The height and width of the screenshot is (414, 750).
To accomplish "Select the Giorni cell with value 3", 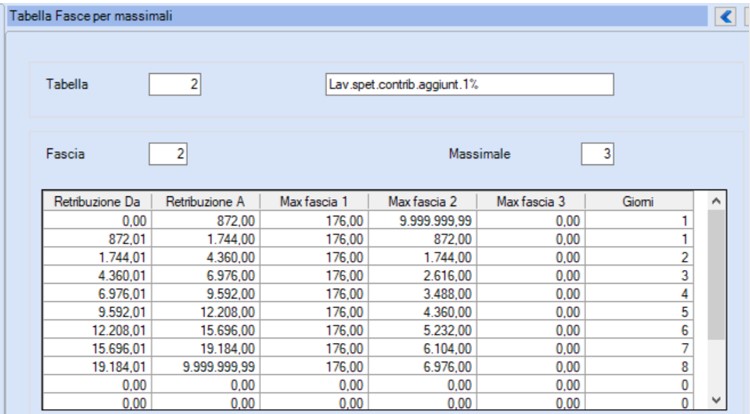I will pyautogui.click(x=639, y=275).
